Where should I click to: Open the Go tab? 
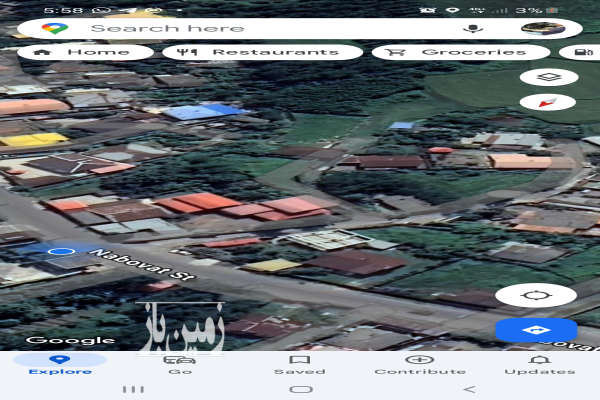tap(180, 364)
